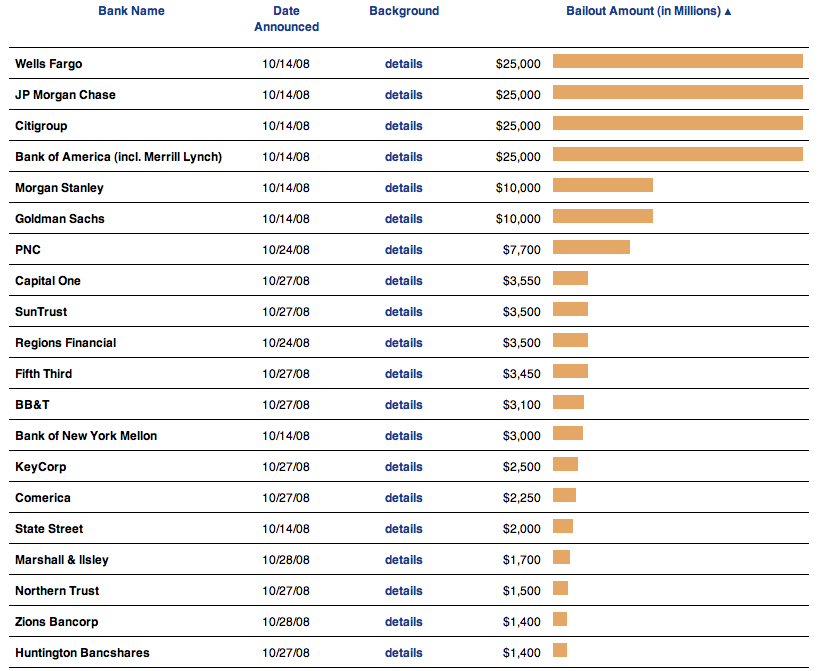Open Huntington Bancshares details link

tap(404, 653)
